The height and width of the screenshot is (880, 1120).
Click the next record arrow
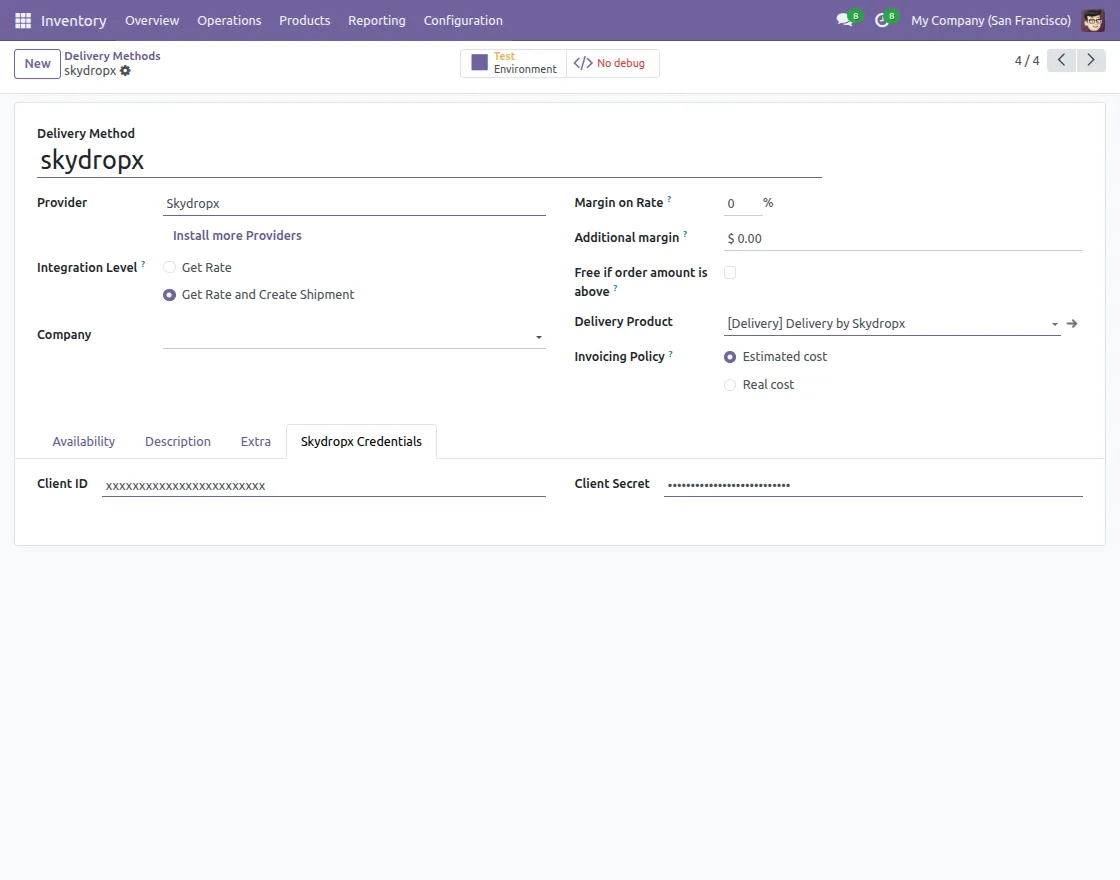click(1090, 60)
